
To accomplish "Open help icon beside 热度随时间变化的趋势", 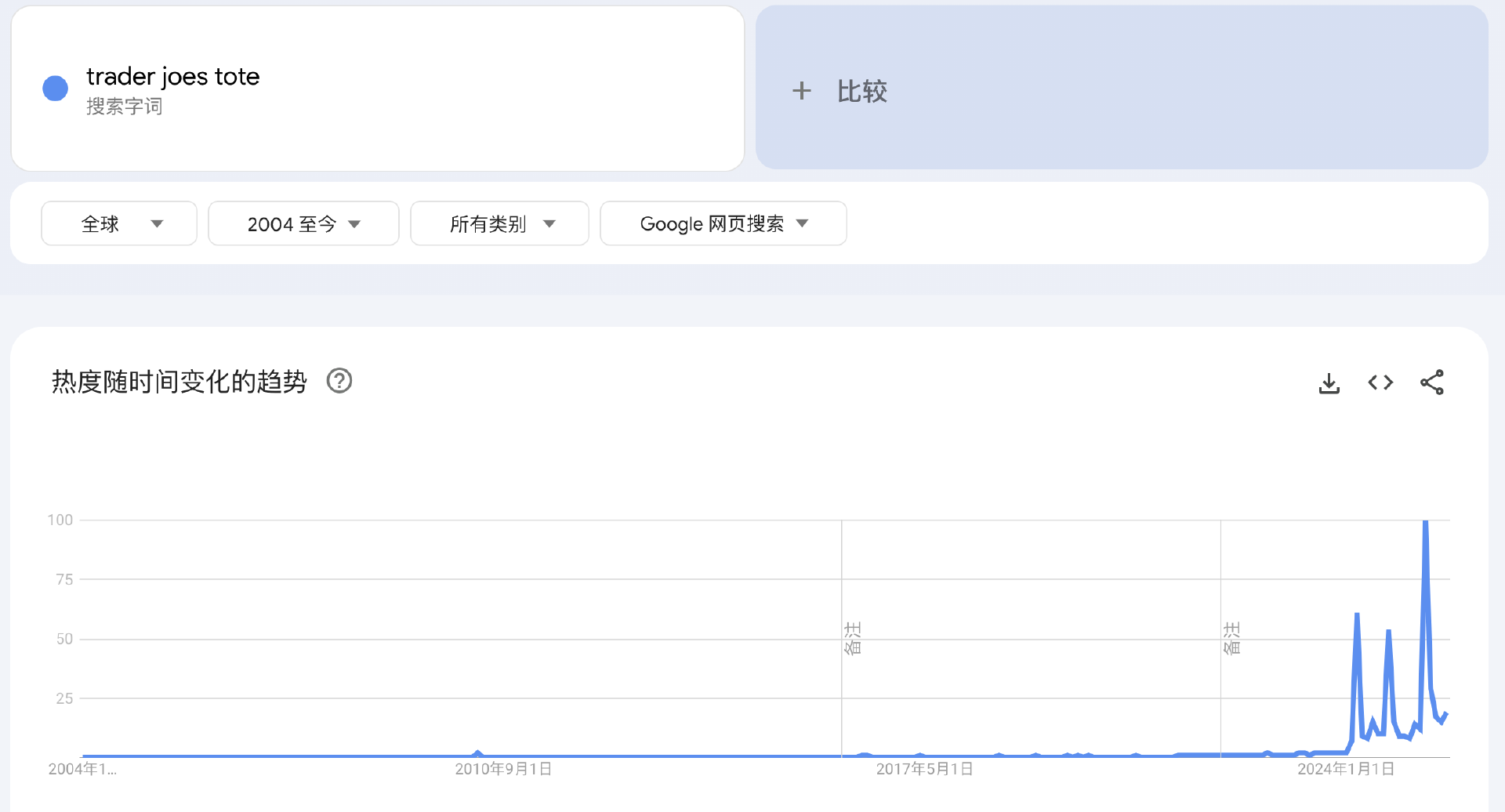I will pos(339,381).
